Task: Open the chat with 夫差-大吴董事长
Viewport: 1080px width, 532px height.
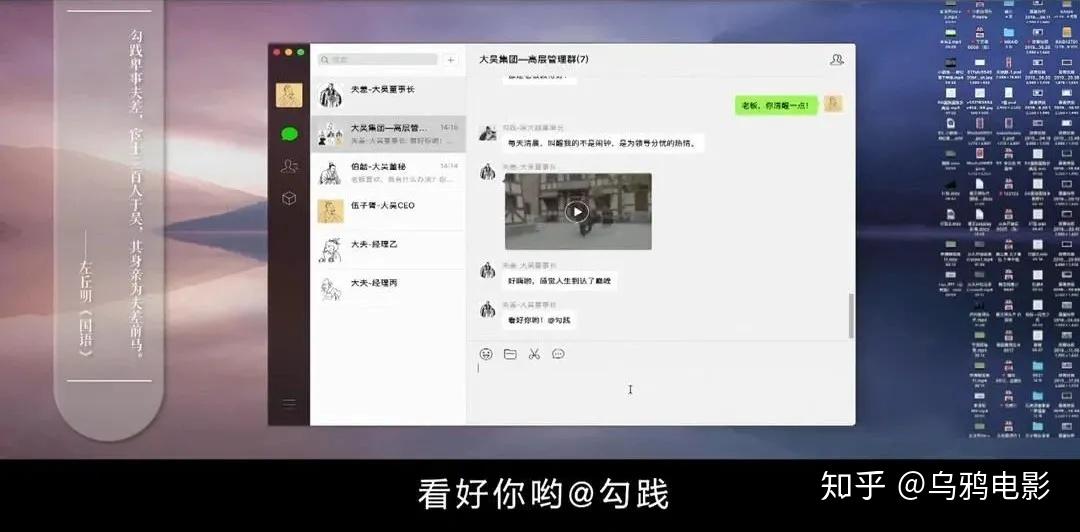Action: click(388, 95)
